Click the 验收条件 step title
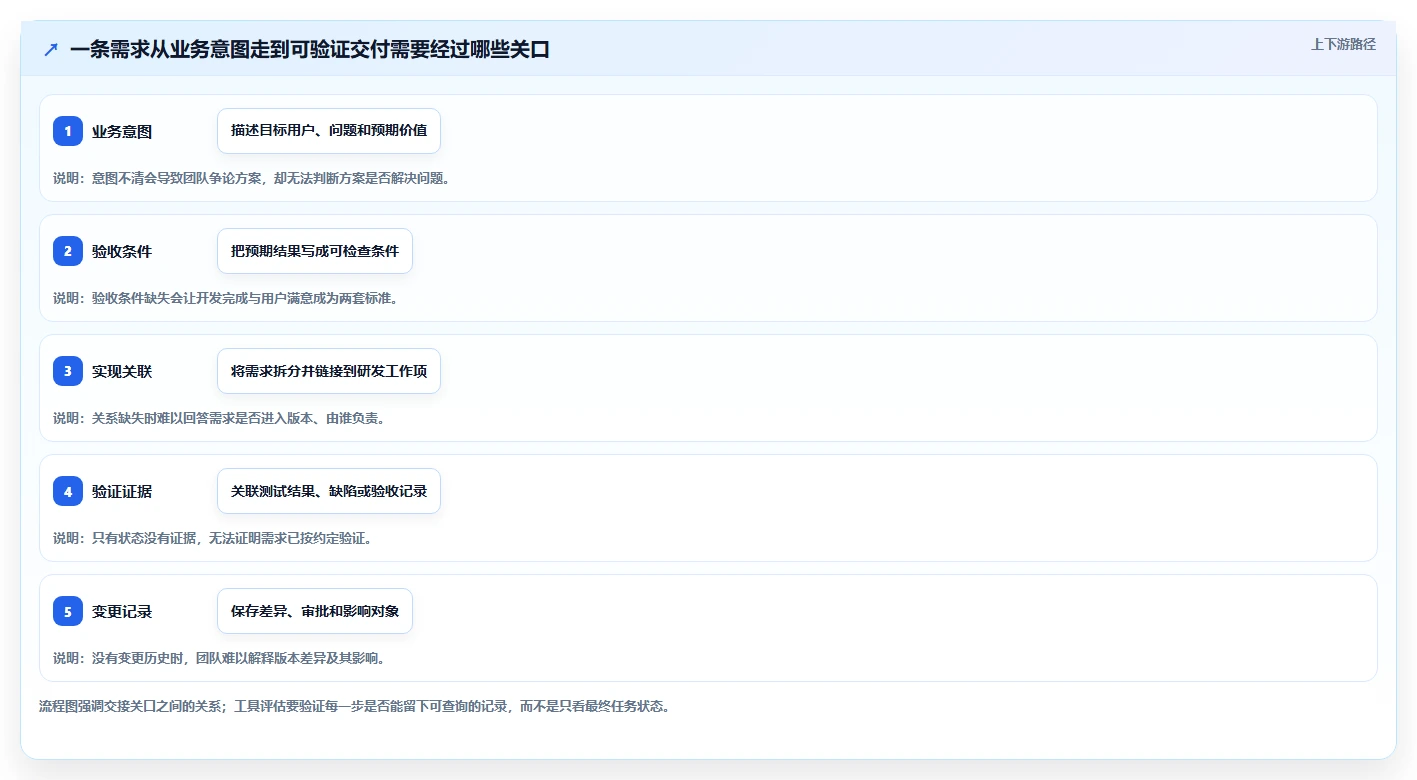 122,251
